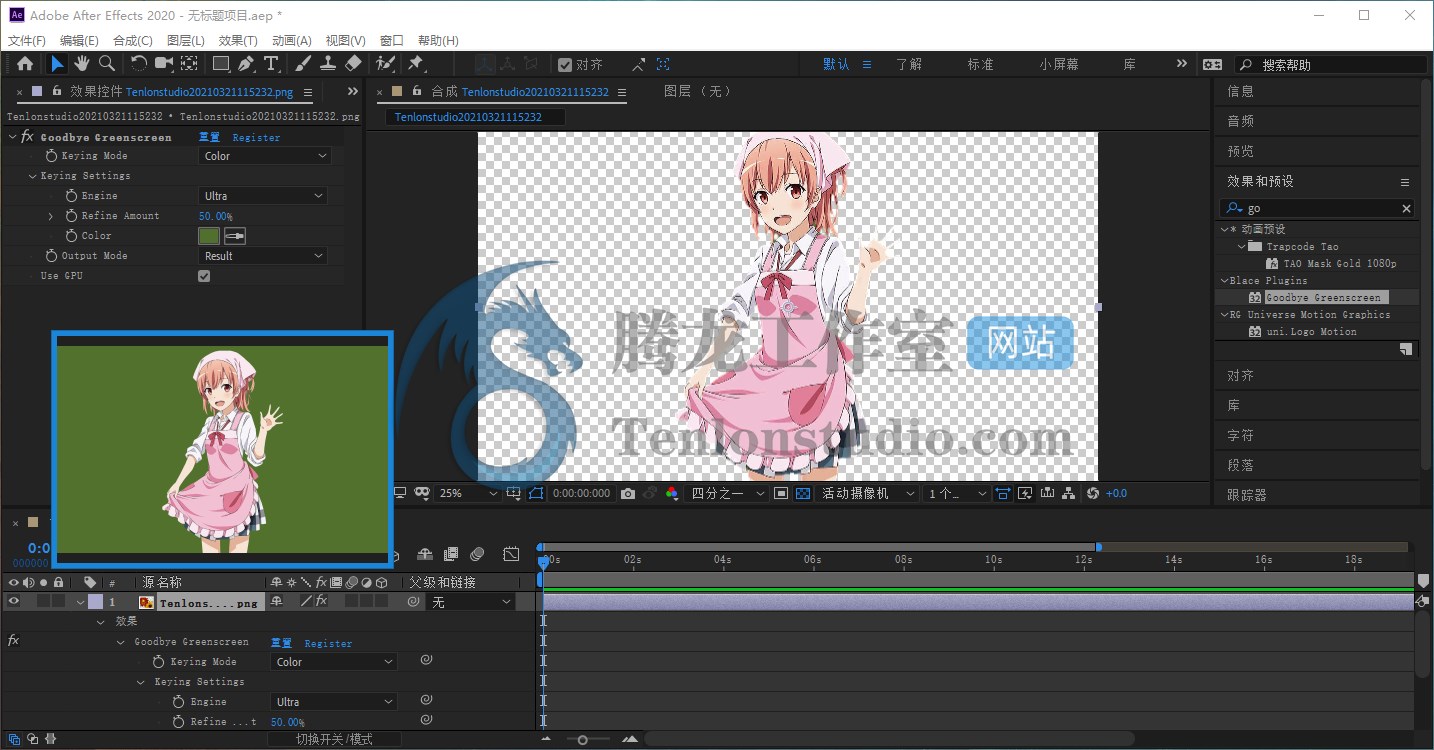Open the 合成(C) menu
Viewport: 1434px width, 750px height.
[x=133, y=41]
